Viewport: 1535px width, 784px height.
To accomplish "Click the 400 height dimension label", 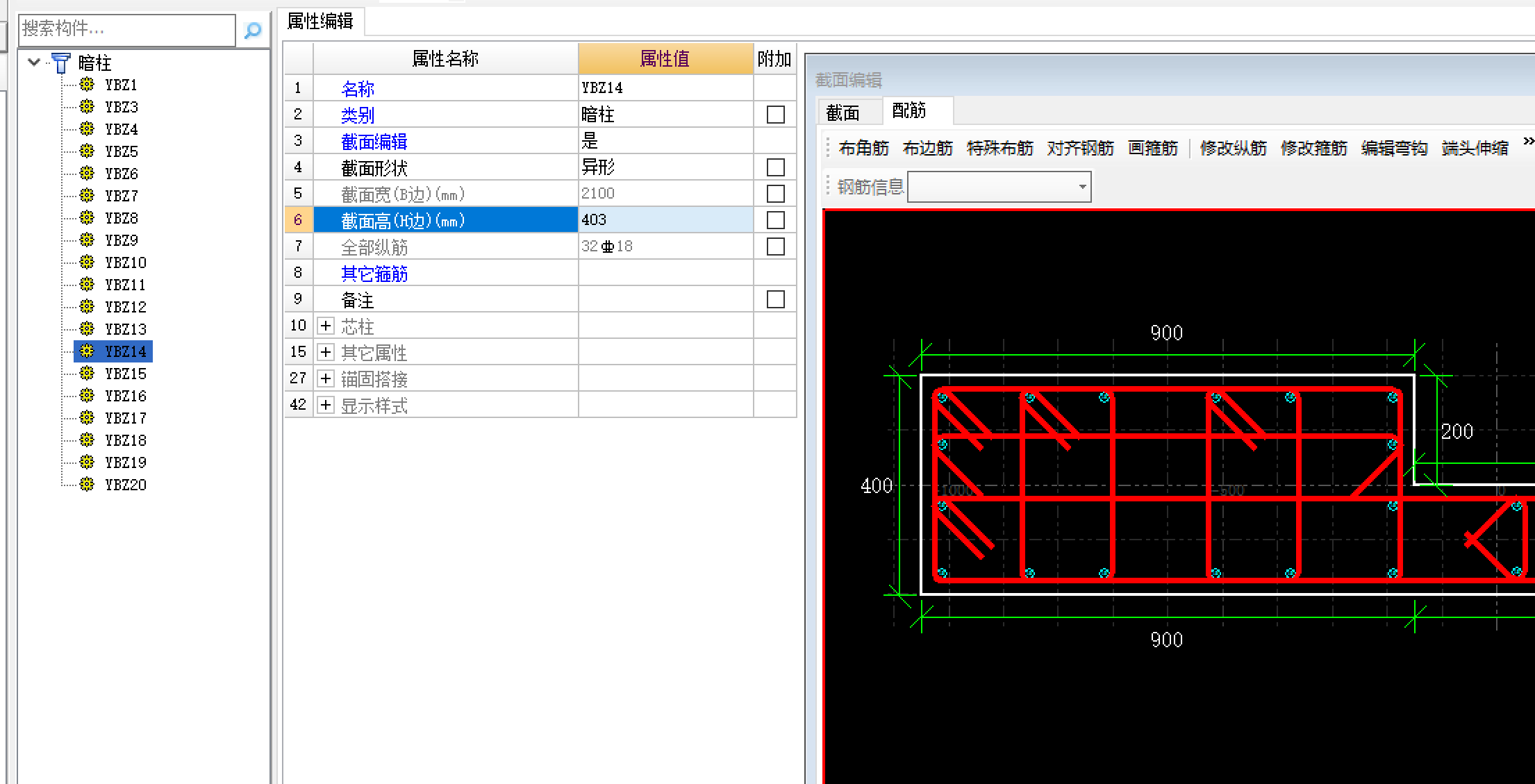I will (876, 485).
